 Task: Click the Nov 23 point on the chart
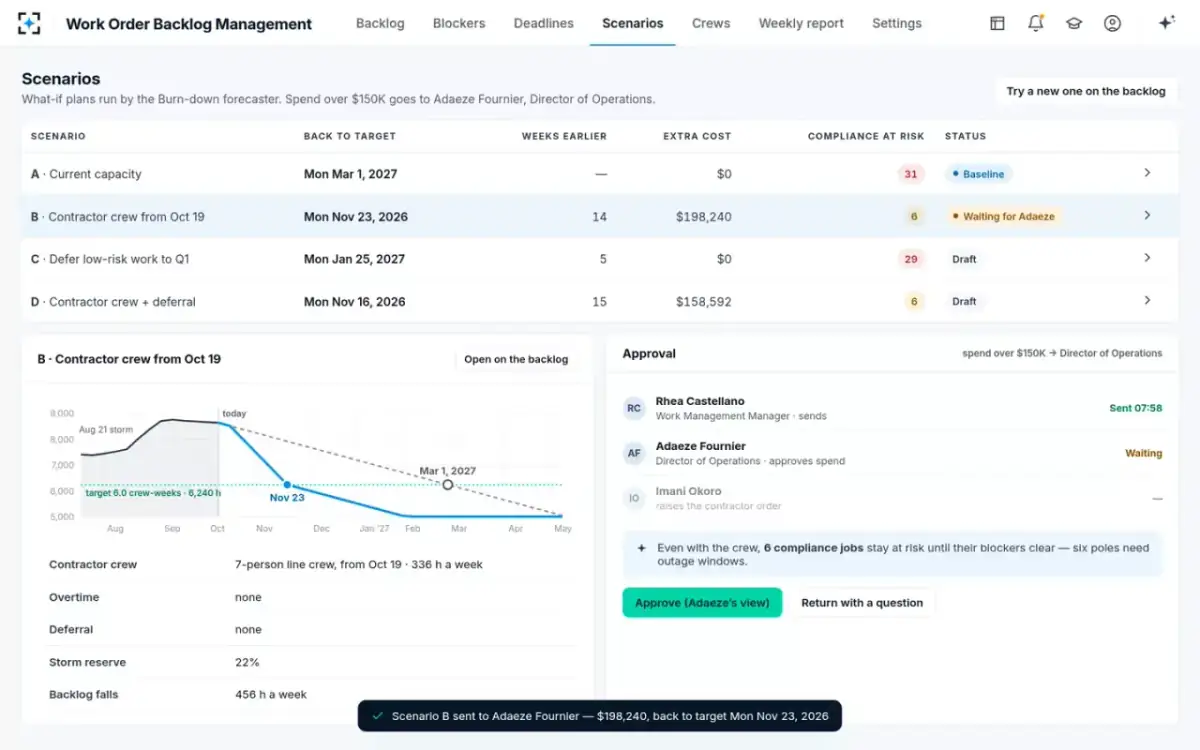[x=287, y=484]
